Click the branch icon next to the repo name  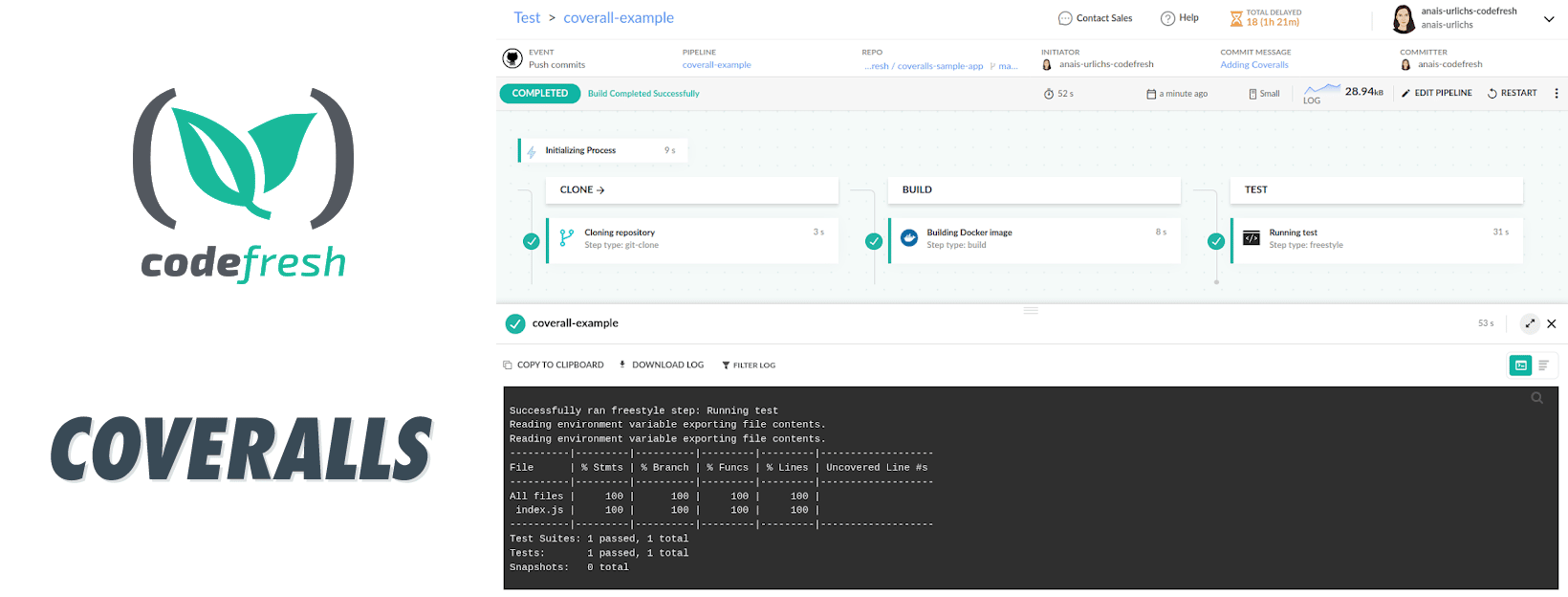pyautogui.click(x=992, y=66)
